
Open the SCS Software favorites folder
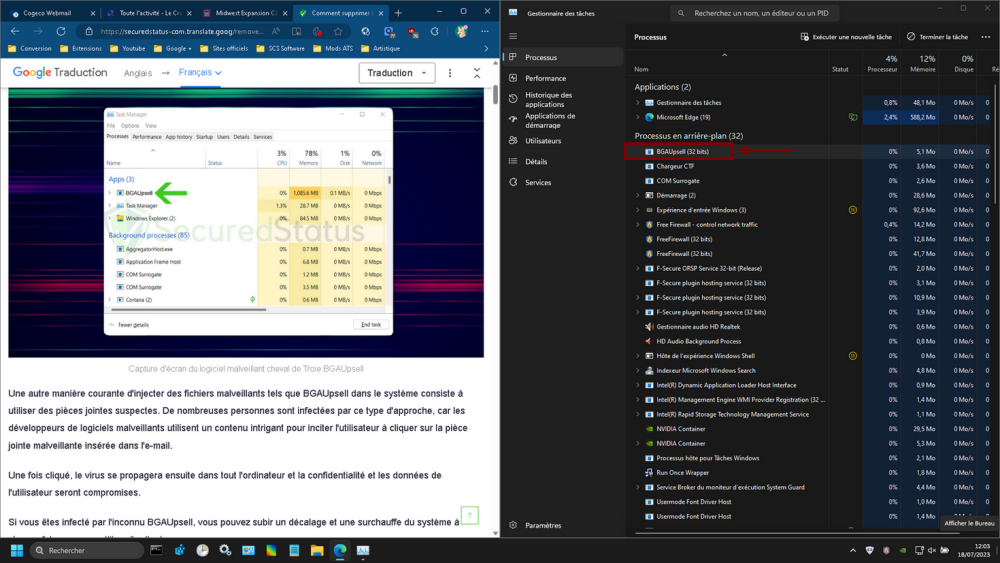[x=280, y=48]
